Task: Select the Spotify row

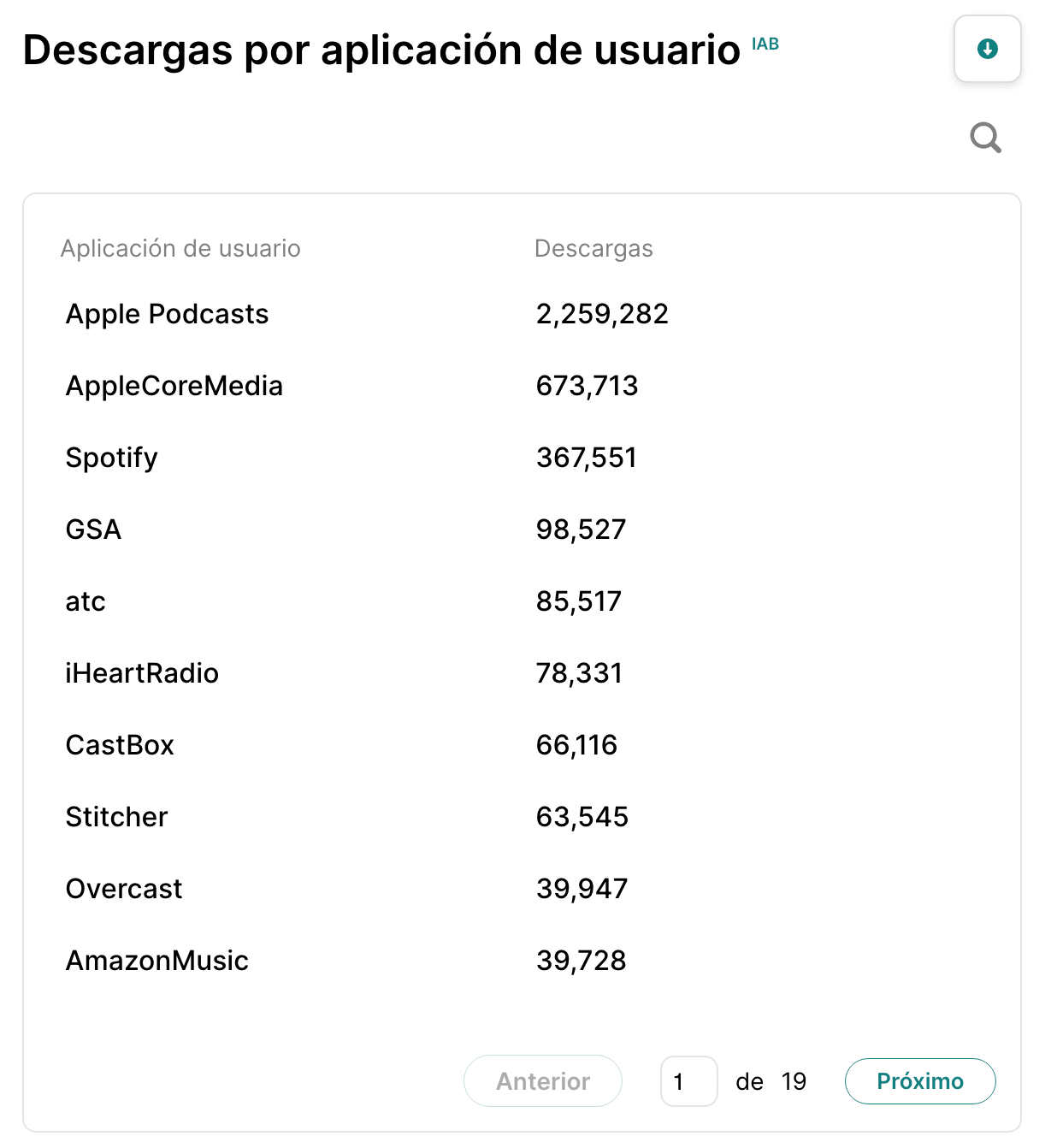Action: point(522,458)
